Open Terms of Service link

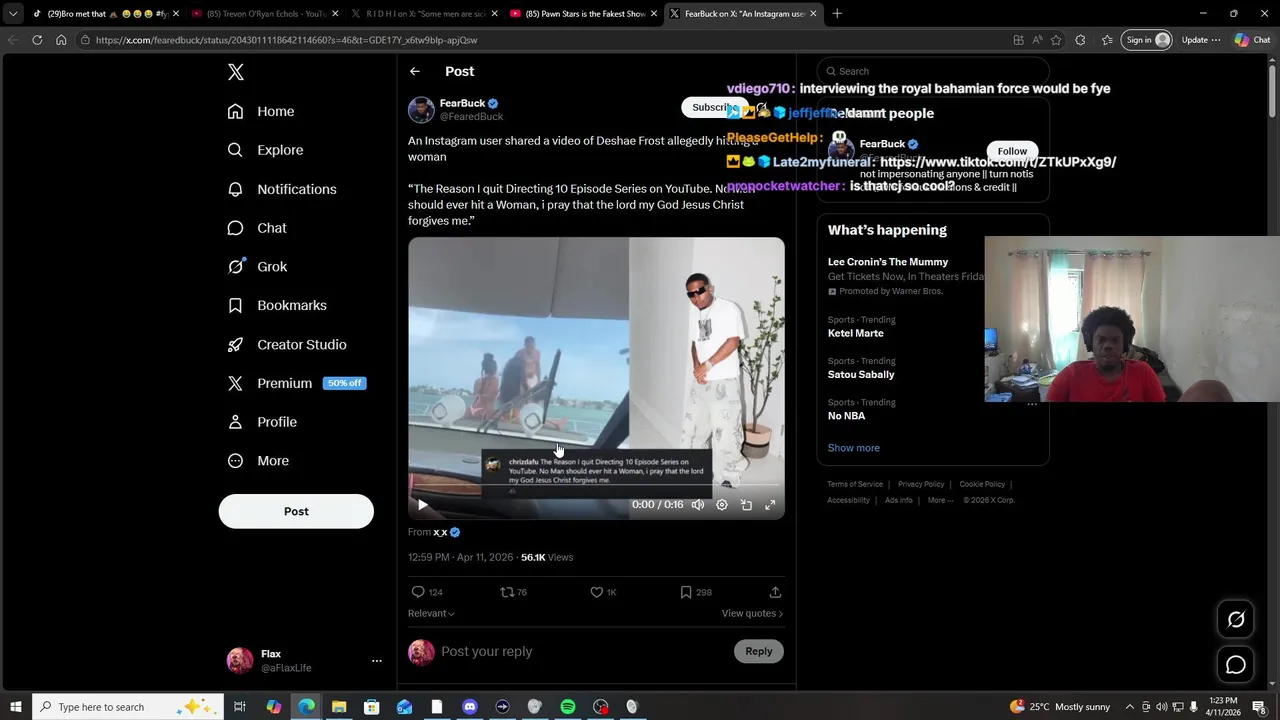pyautogui.click(x=855, y=484)
